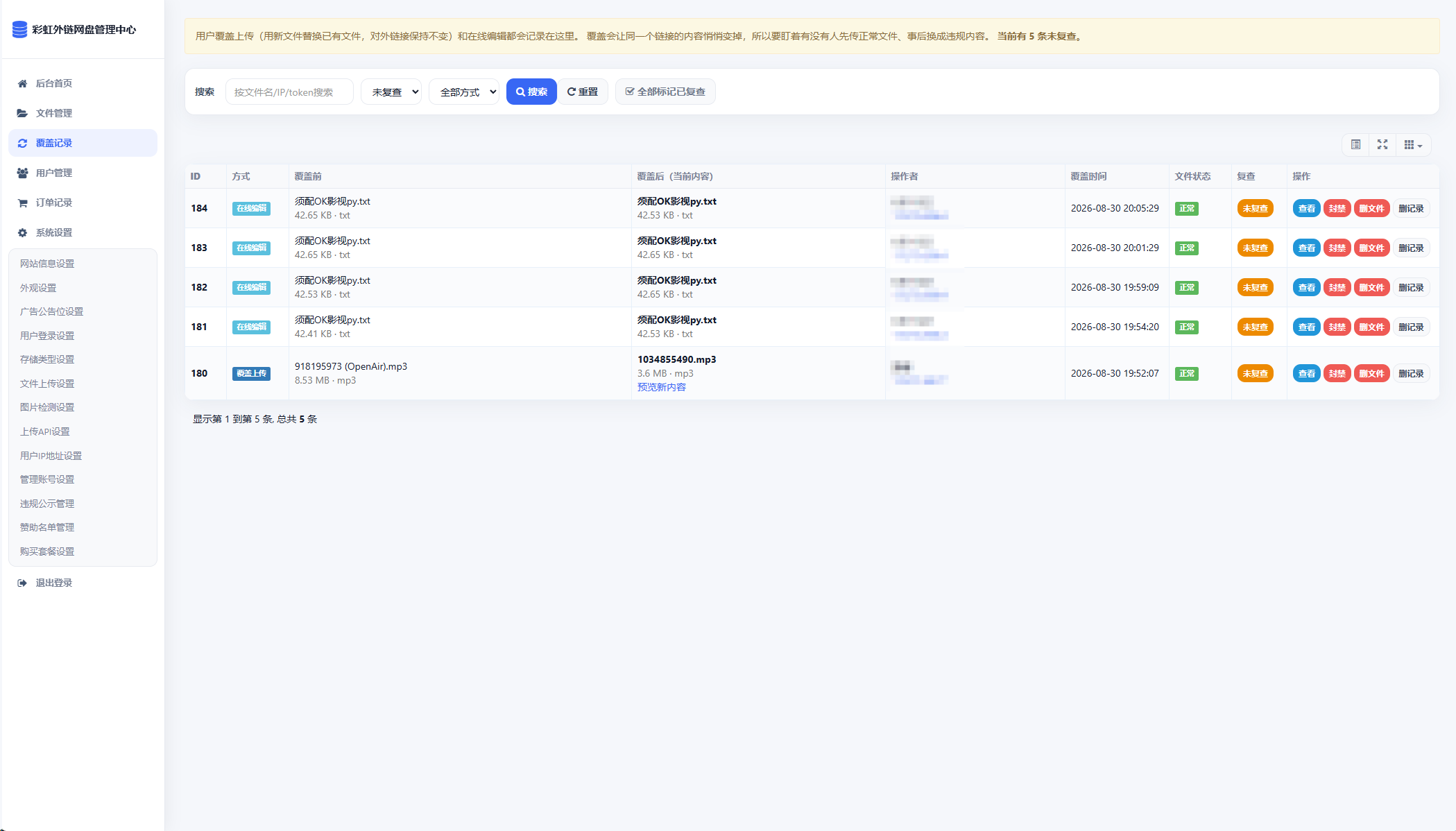The image size is (1456, 831).
Task: Click 删记录 for record 181
Action: pyautogui.click(x=1411, y=327)
